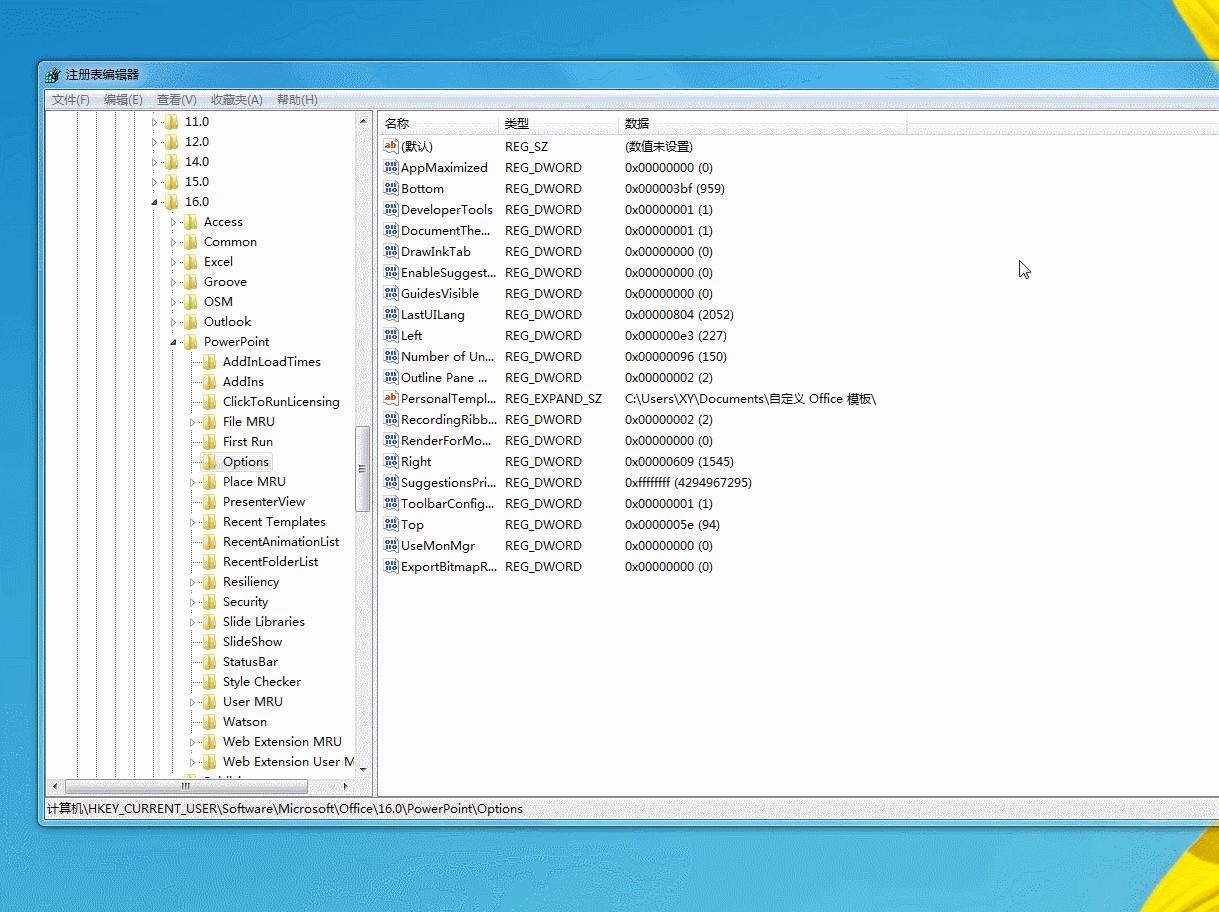Click the PersonalTemplates string value icon

391,398
